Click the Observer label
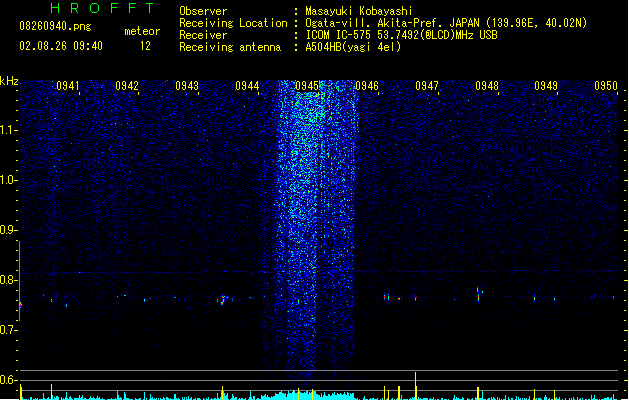629x400 pixels. [203, 11]
